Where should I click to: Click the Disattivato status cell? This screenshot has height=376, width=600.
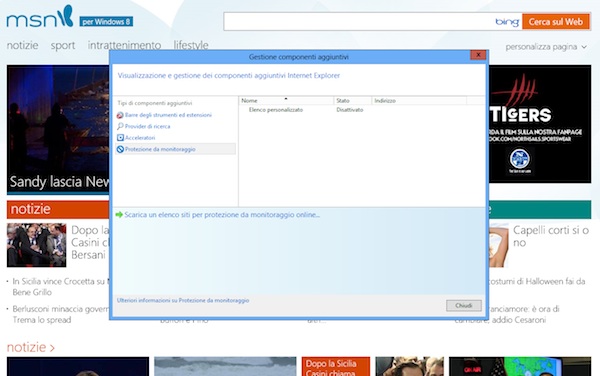pos(350,110)
